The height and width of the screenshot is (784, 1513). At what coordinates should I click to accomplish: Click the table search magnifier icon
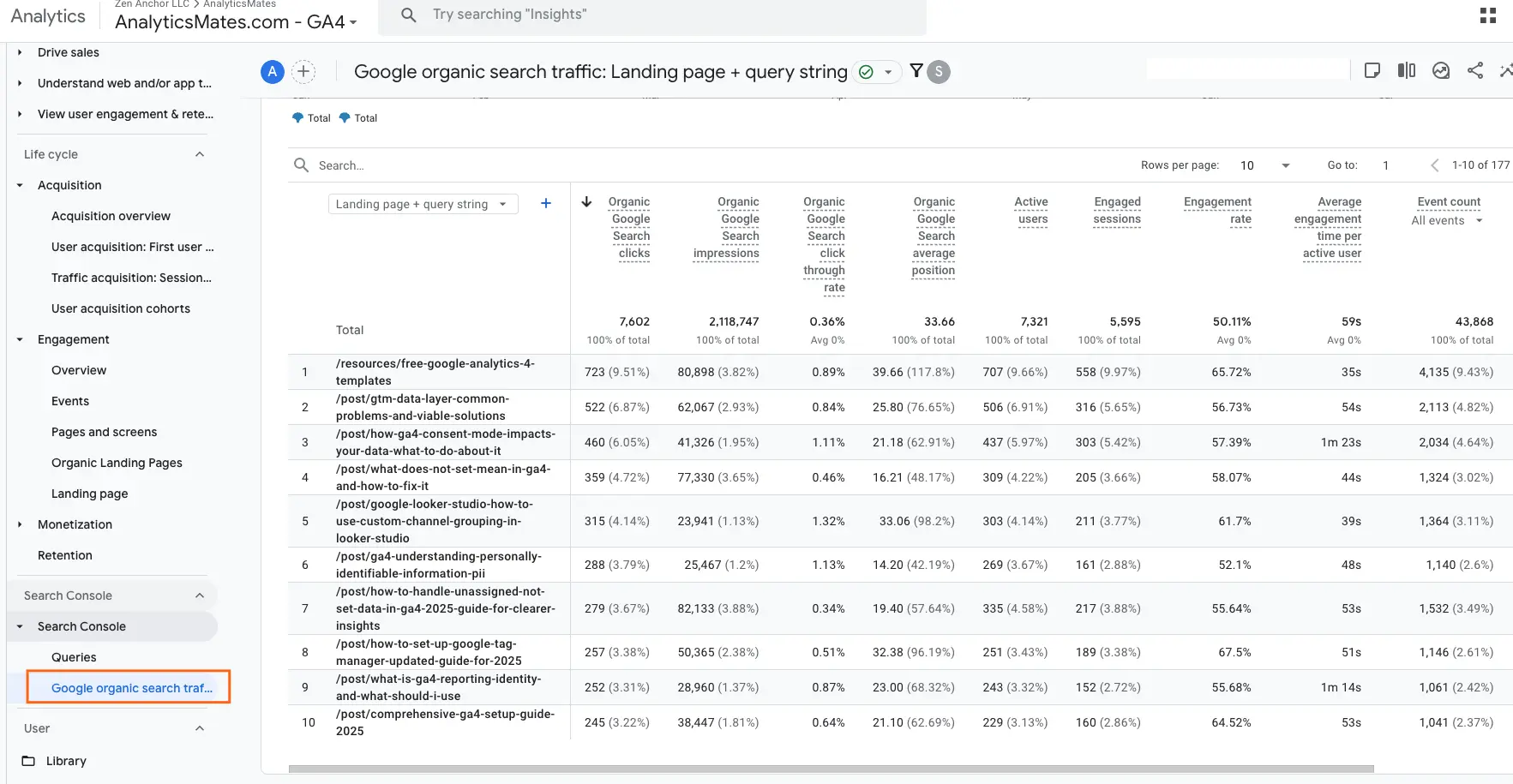tap(301, 165)
